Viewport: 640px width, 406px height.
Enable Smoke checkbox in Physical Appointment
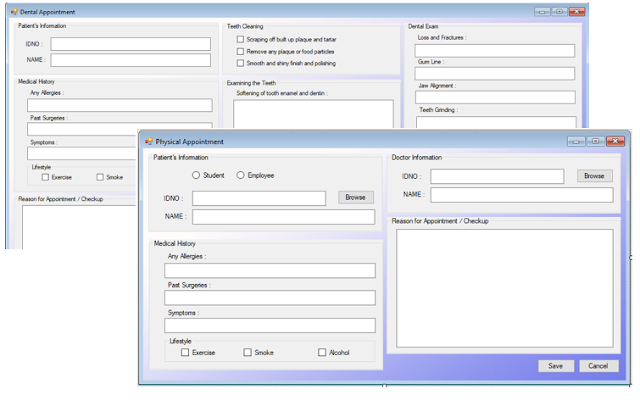(247, 352)
